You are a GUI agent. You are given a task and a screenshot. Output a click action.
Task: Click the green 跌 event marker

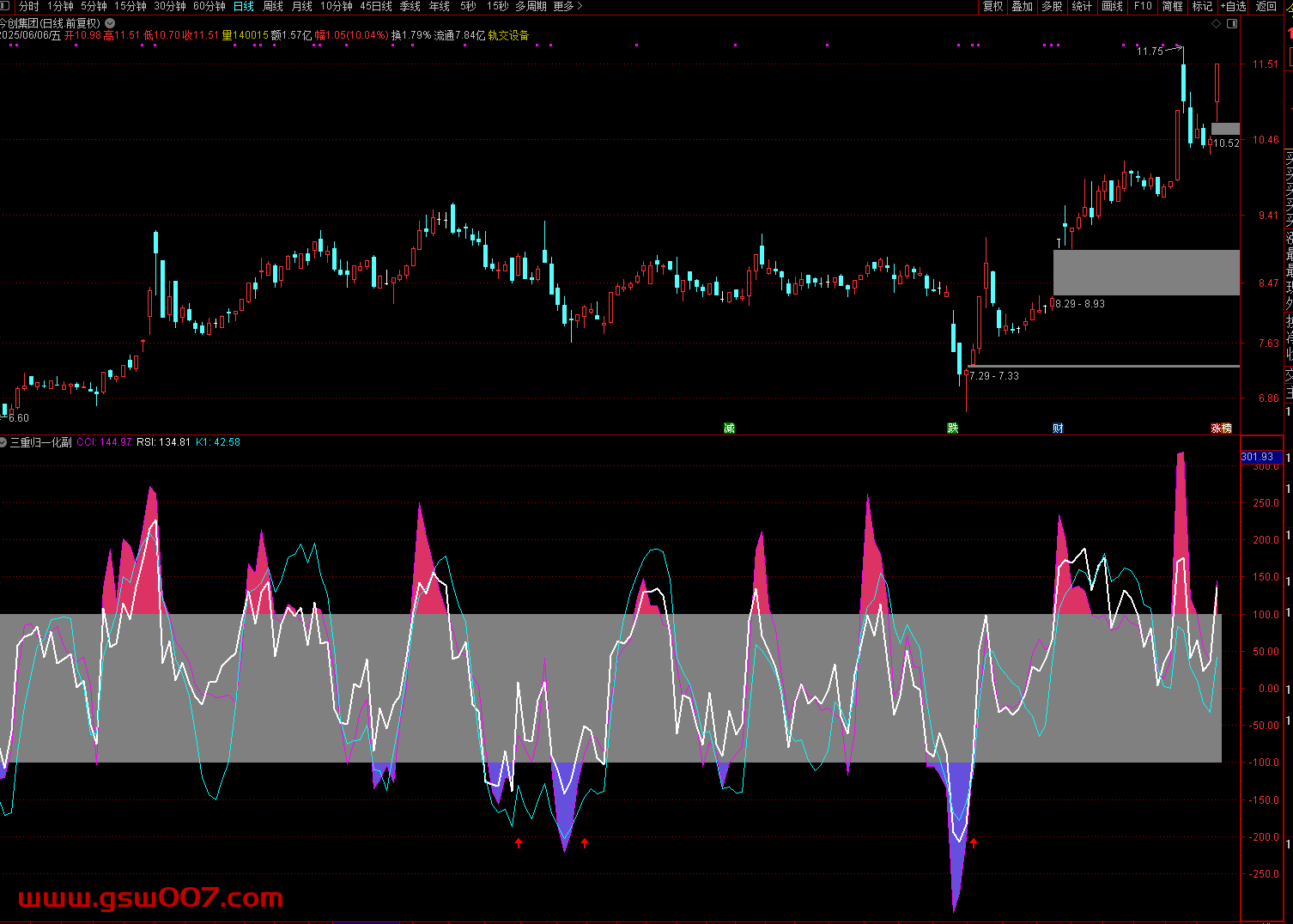tap(953, 428)
